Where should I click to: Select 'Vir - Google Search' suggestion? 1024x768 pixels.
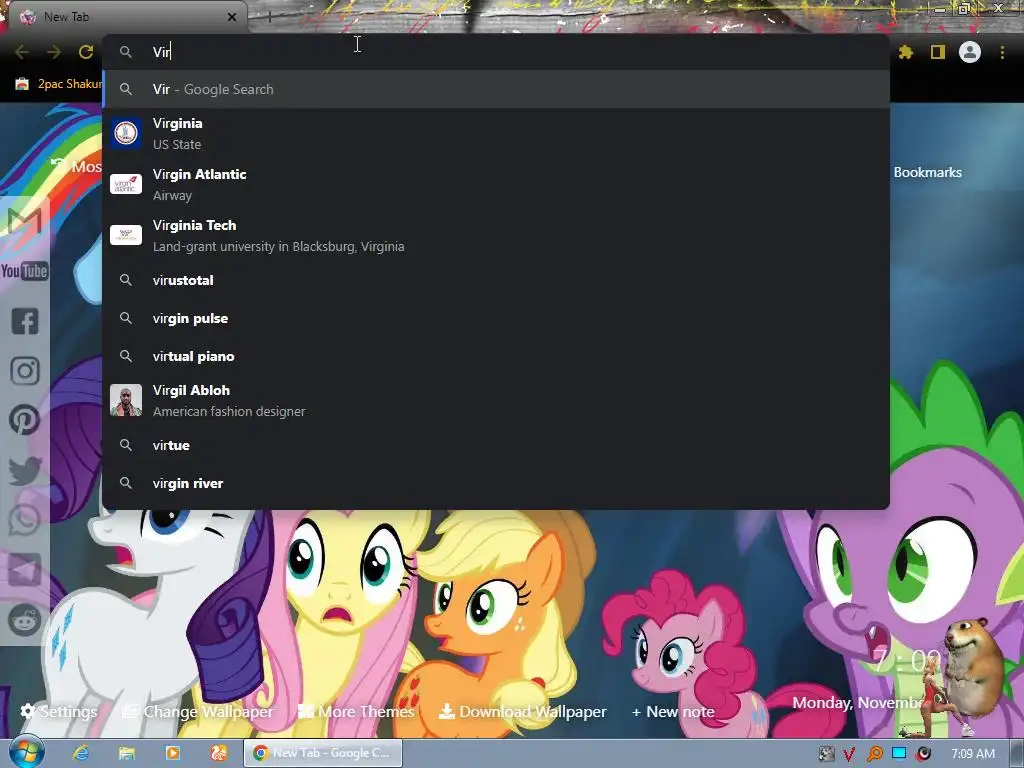coord(496,89)
